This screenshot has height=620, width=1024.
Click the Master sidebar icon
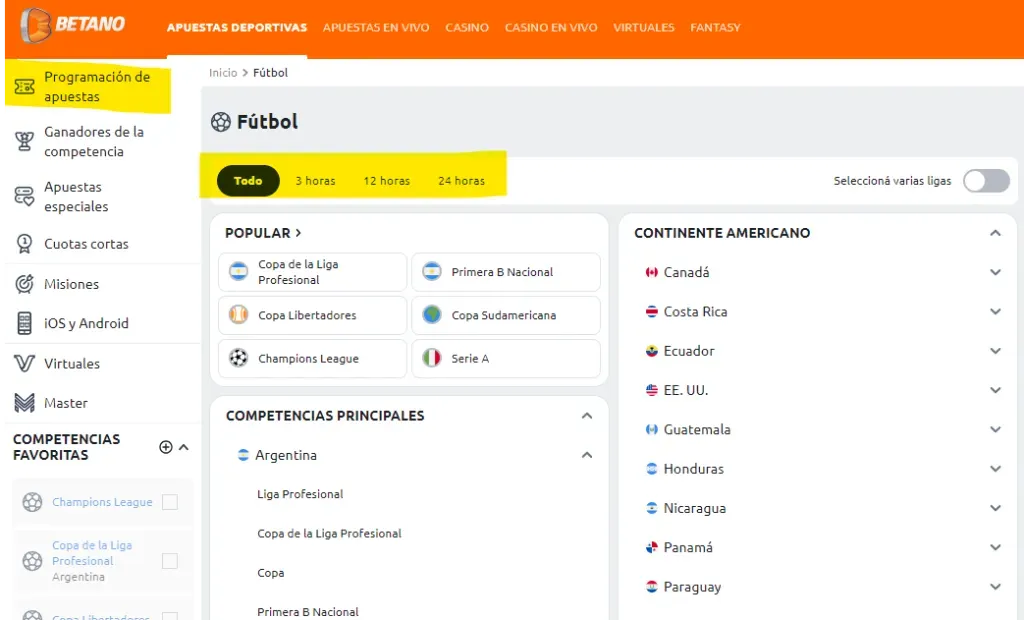(x=25, y=403)
